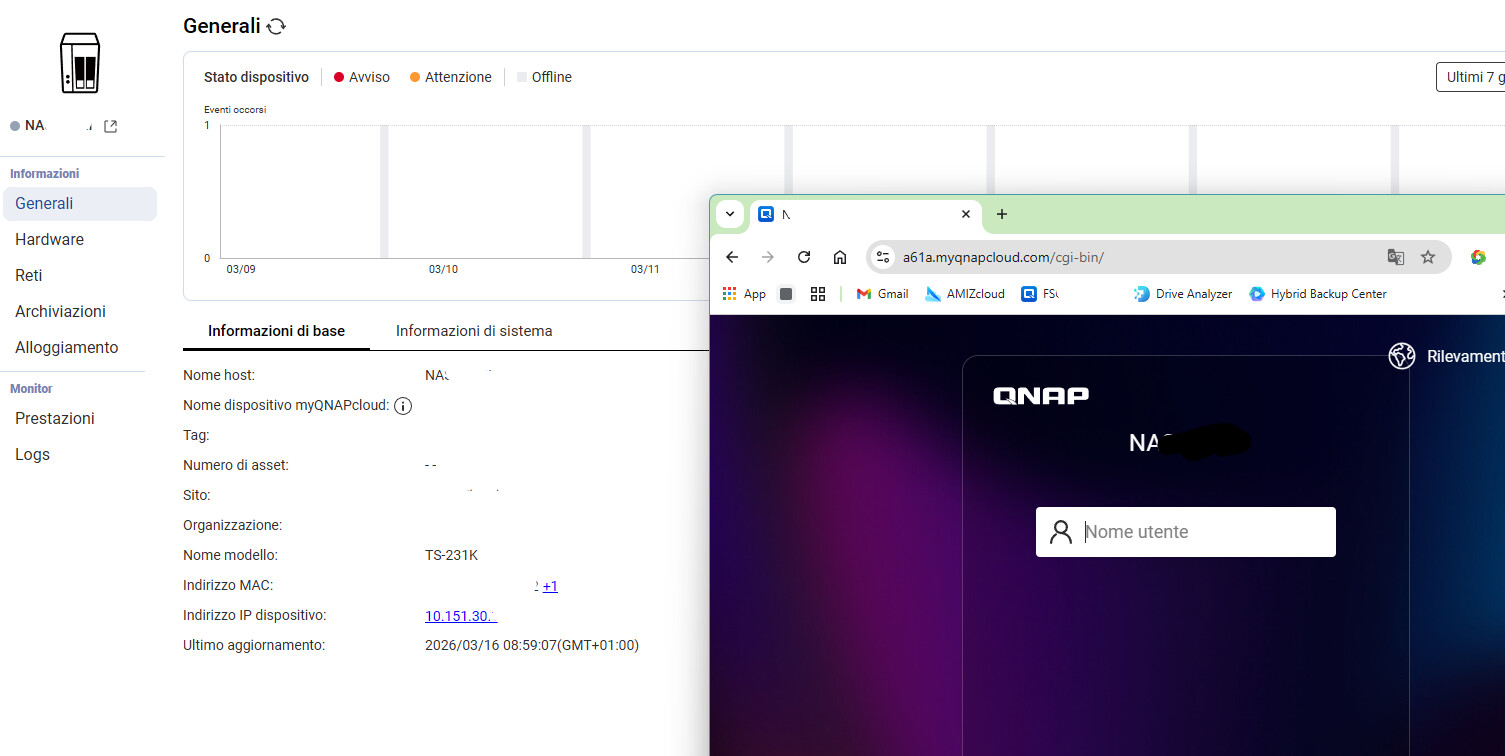Click the info icon next to Nome dispositivo myQNAPcloud
This screenshot has height=756, width=1505.
tap(403, 406)
